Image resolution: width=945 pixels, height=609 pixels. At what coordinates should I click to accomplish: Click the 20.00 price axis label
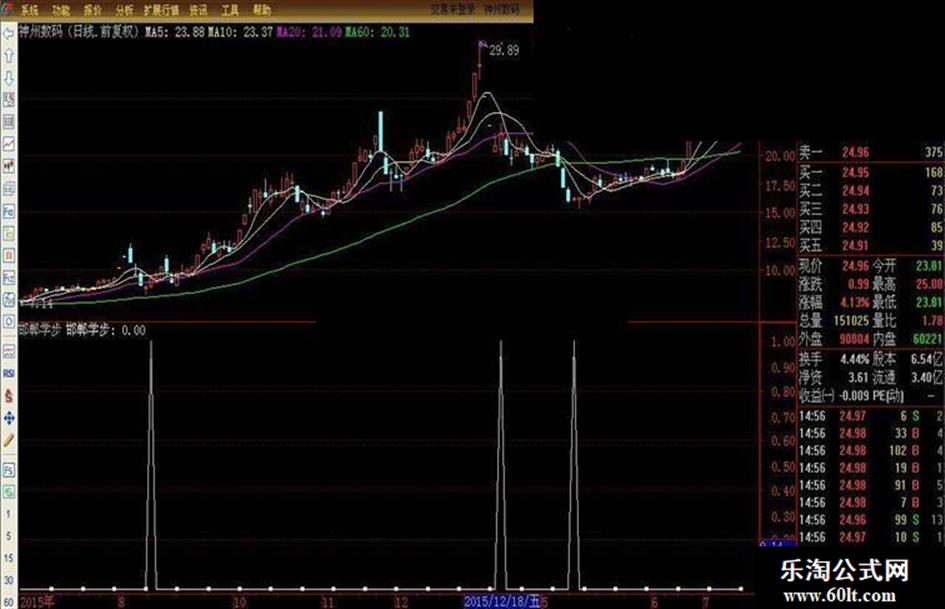779,156
